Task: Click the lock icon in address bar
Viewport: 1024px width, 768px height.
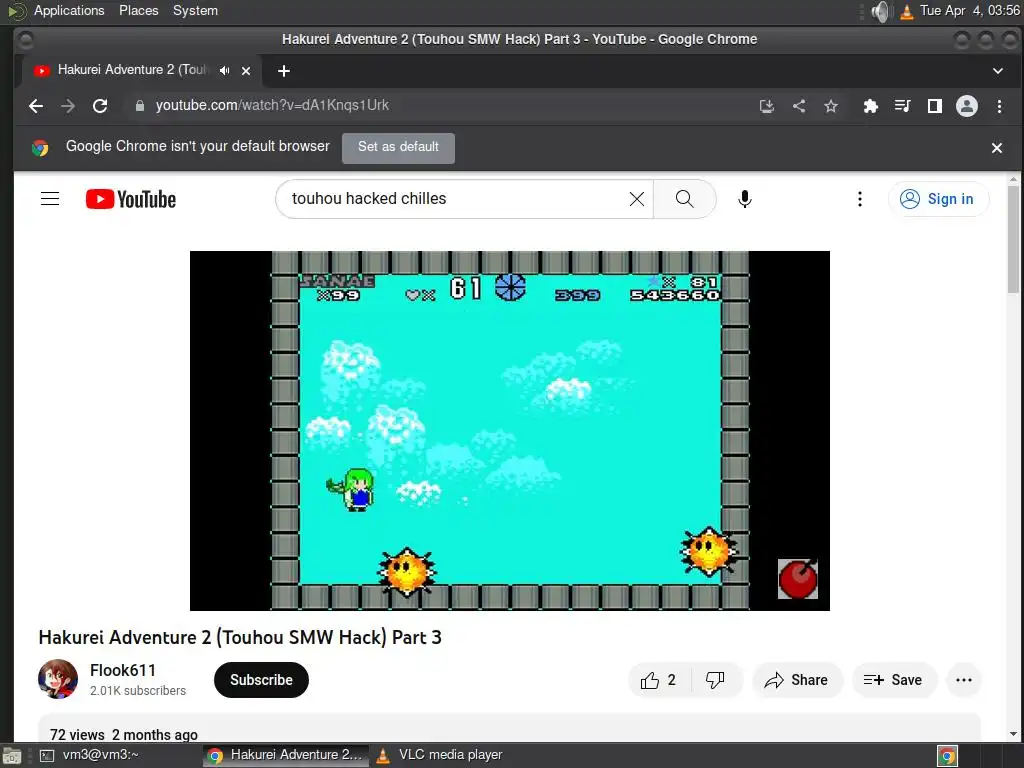Action: (x=139, y=106)
